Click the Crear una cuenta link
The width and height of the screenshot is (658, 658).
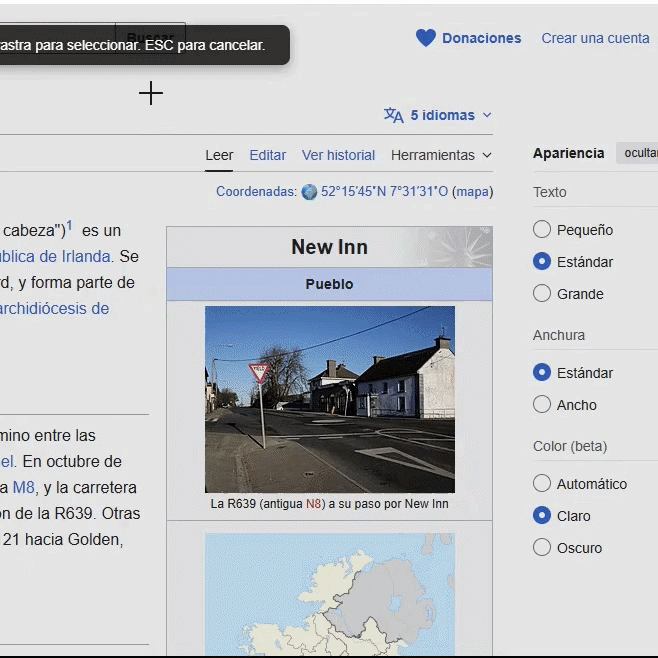point(595,38)
